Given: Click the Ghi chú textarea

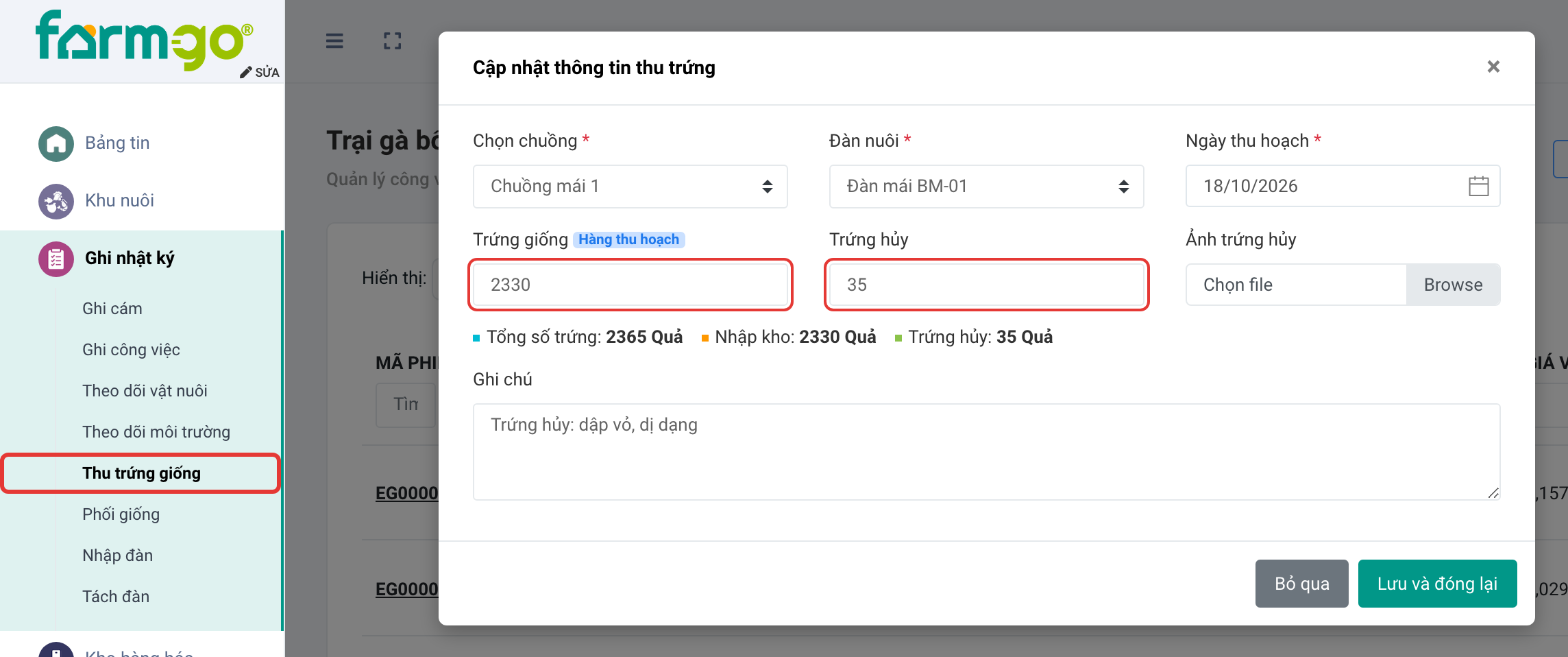Looking at the screenshot, I should coord(987,452).
